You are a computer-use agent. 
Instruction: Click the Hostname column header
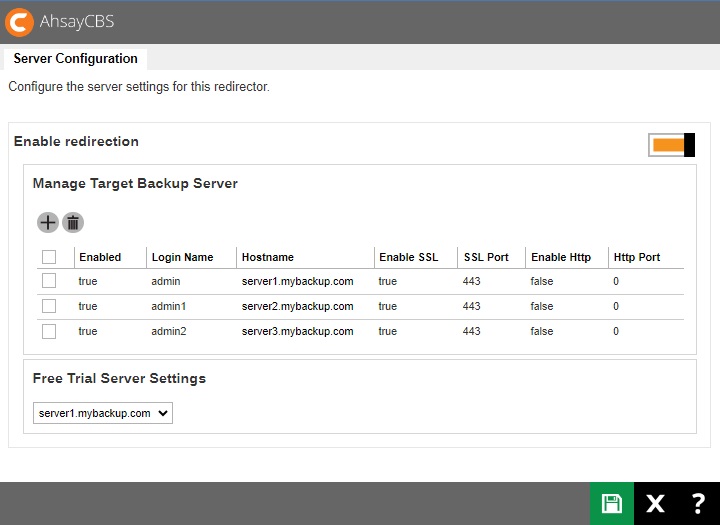(268, 257)
